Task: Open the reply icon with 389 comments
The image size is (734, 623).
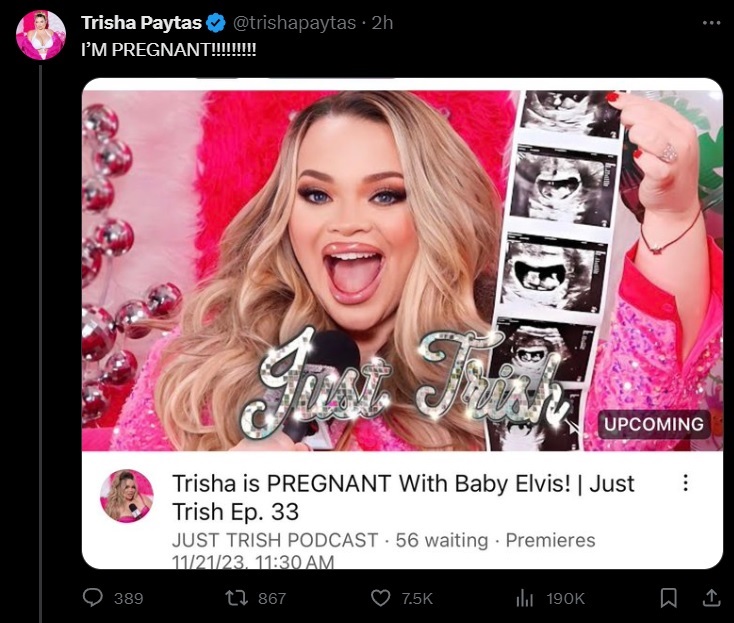Action: [x=93, y=598]
